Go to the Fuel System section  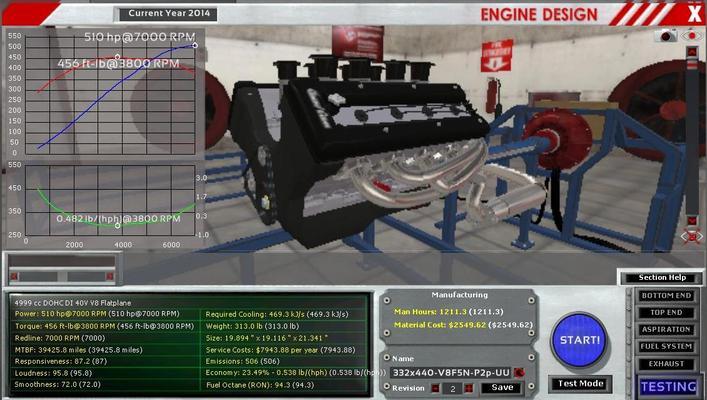(x=668, y=347)
